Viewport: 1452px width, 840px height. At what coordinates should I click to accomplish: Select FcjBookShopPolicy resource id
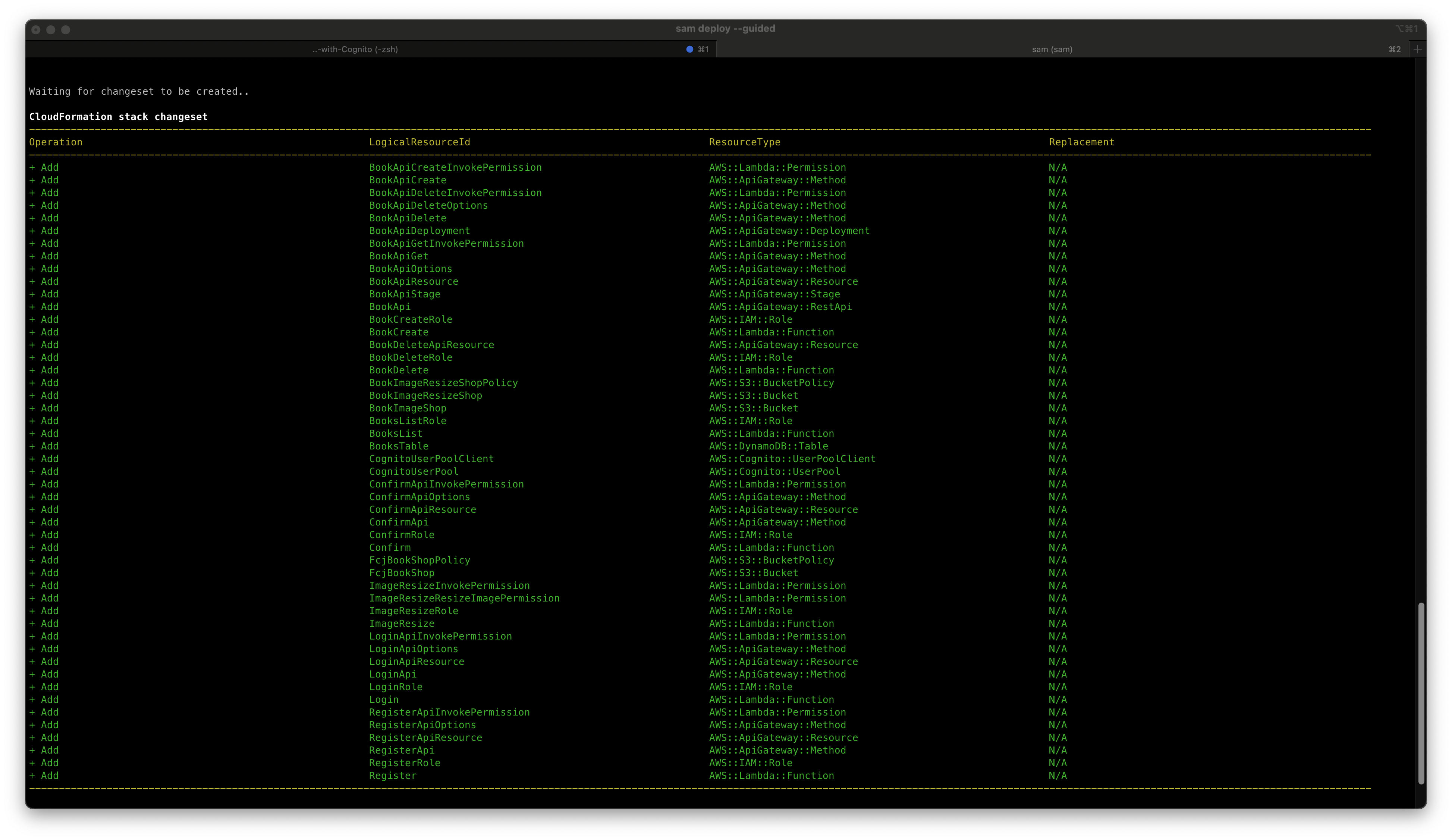click(419, 560)
